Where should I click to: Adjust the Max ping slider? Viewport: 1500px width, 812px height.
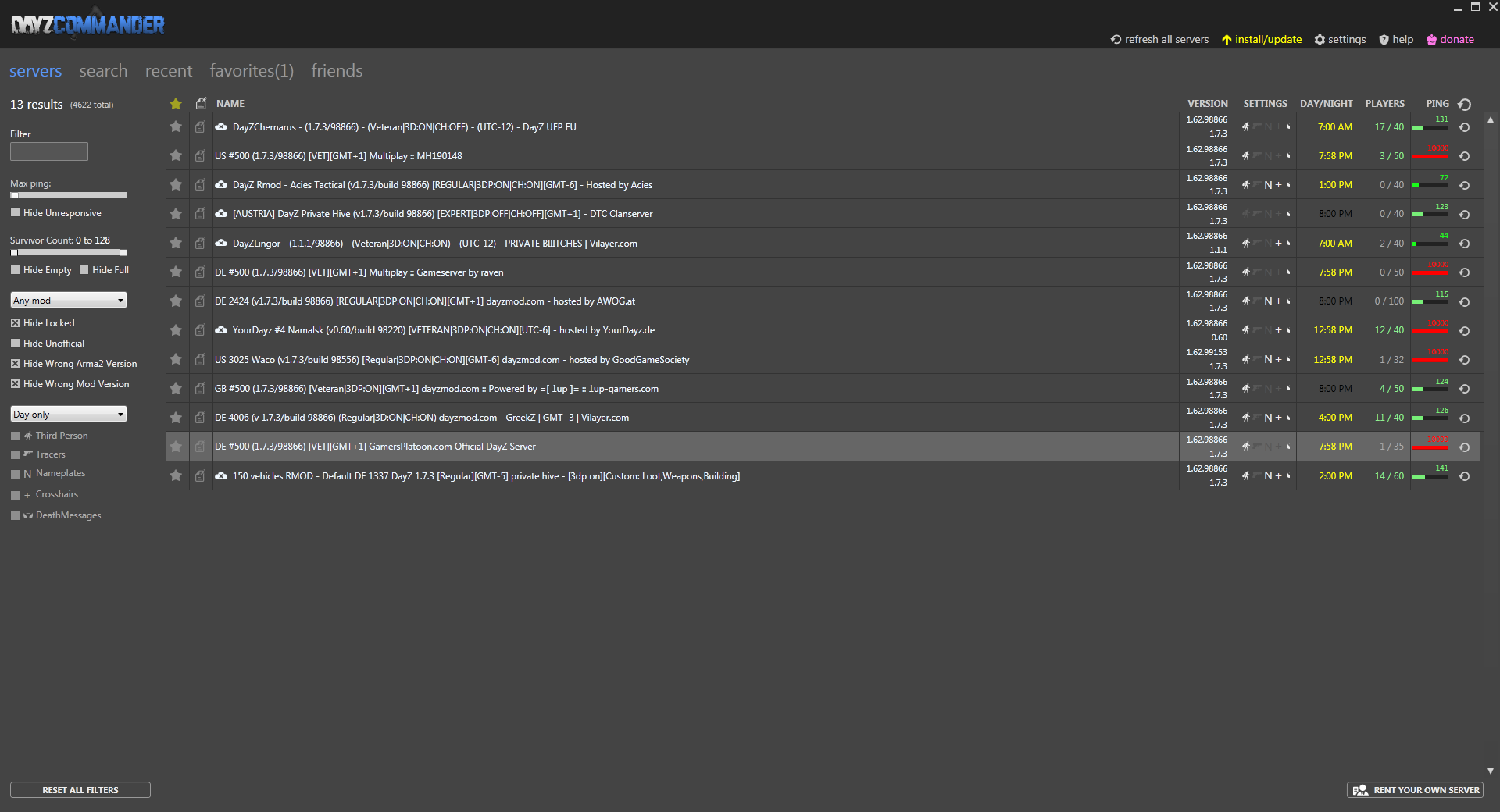pos(69,195)
